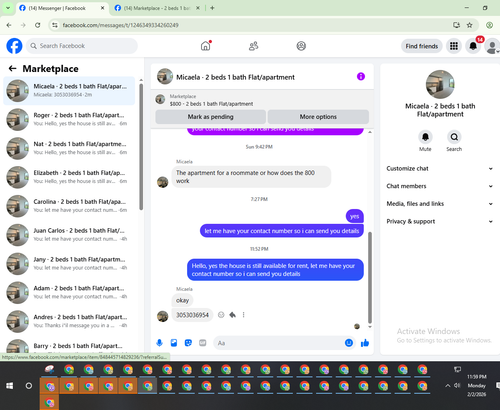The width and height of the screenshot is (500, 410).
Task: Click the listing thumbnail in chat header
Action: pos(165,76)
